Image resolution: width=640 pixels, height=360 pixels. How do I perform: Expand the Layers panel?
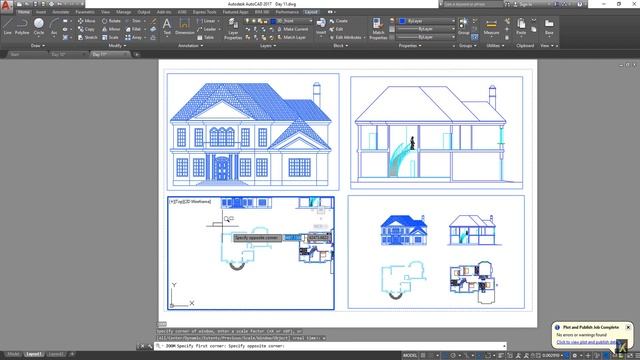click(268, 46)
